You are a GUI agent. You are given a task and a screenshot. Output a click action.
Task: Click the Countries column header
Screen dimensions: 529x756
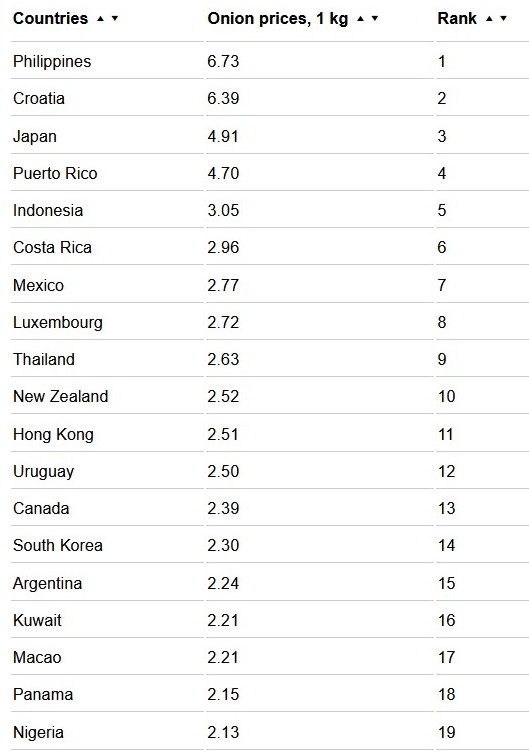point(51,19)
